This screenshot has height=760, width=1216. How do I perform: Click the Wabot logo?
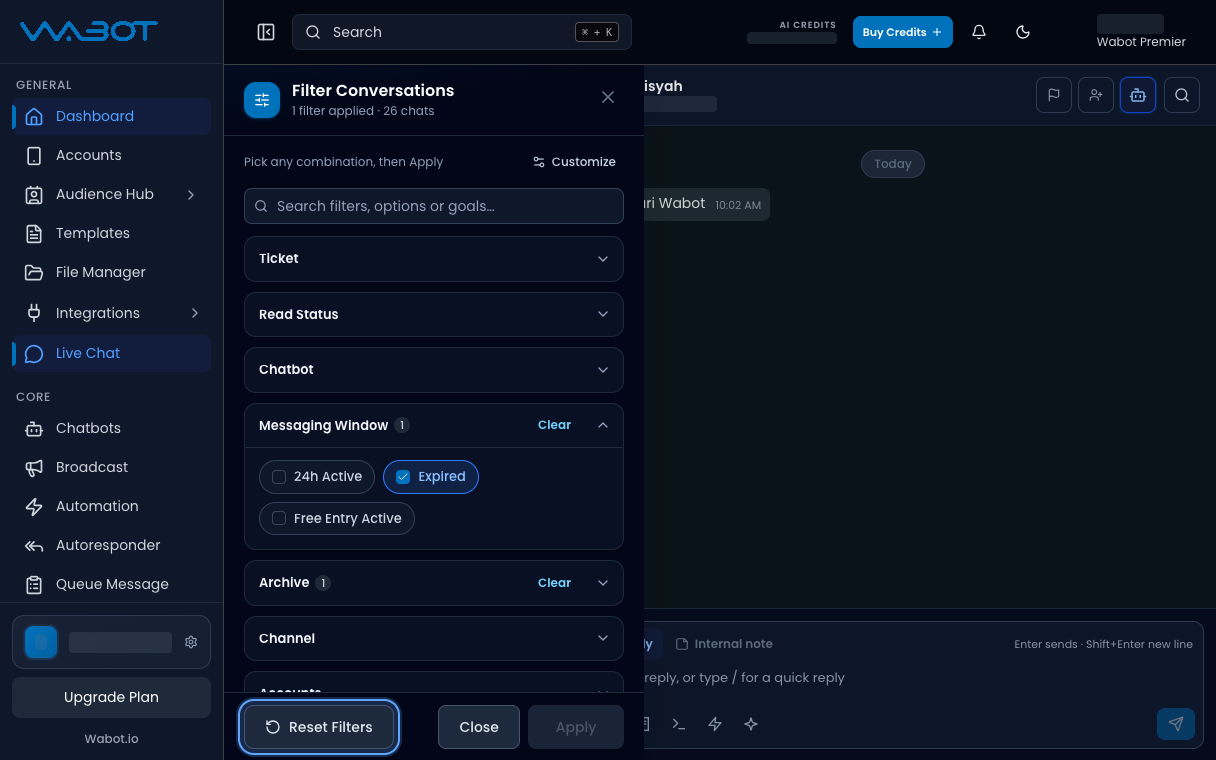[89, 31]
